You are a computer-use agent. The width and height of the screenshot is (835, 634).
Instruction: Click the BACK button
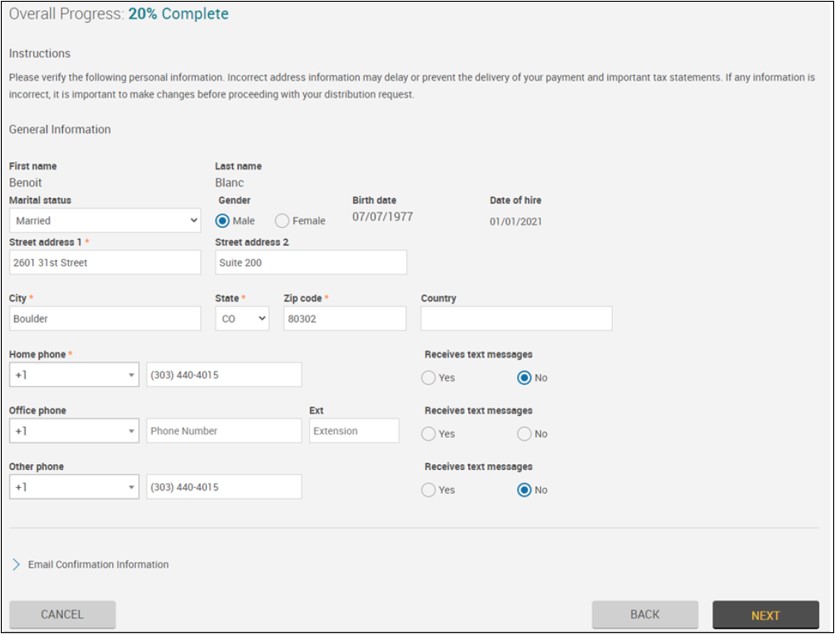tap(645, 615)
